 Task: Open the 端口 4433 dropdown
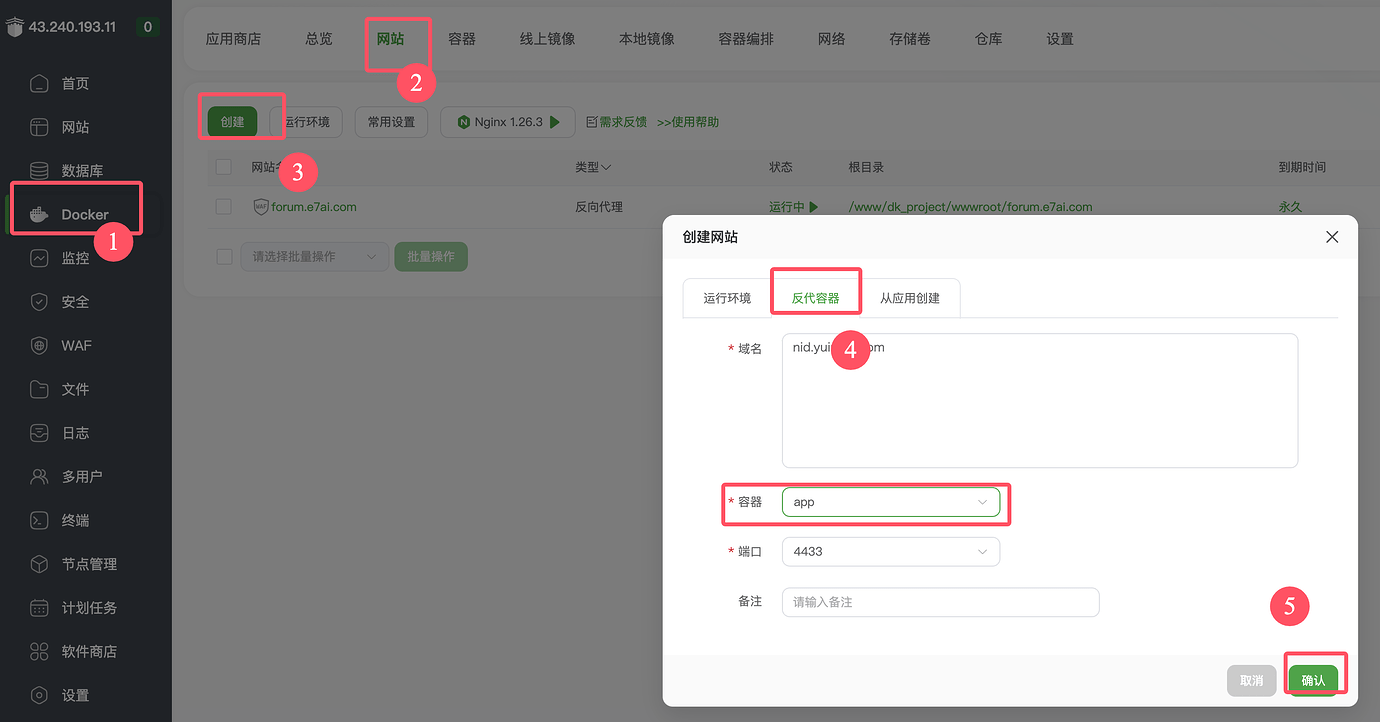click(891, 551)
